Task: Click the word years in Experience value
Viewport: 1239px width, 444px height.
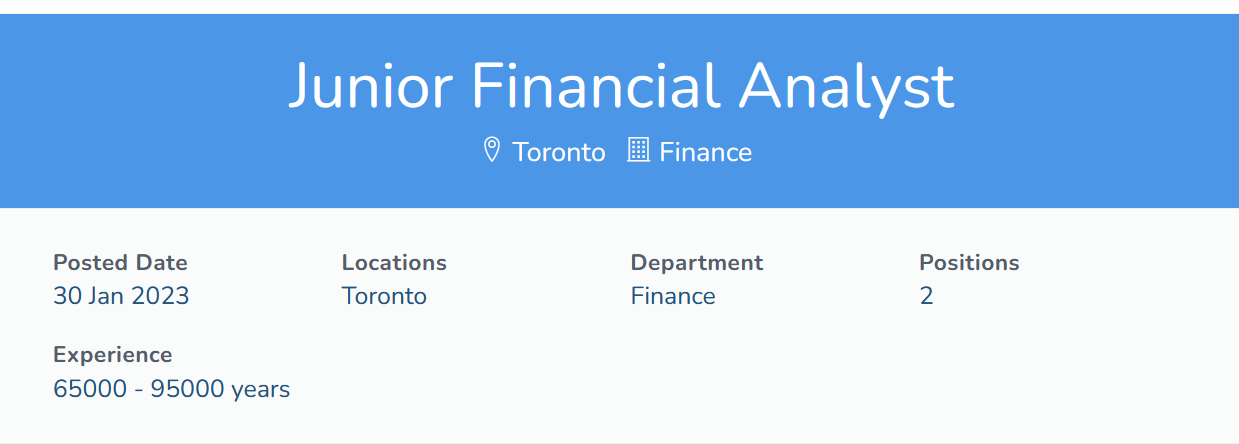Action: (x=260, y=389)
